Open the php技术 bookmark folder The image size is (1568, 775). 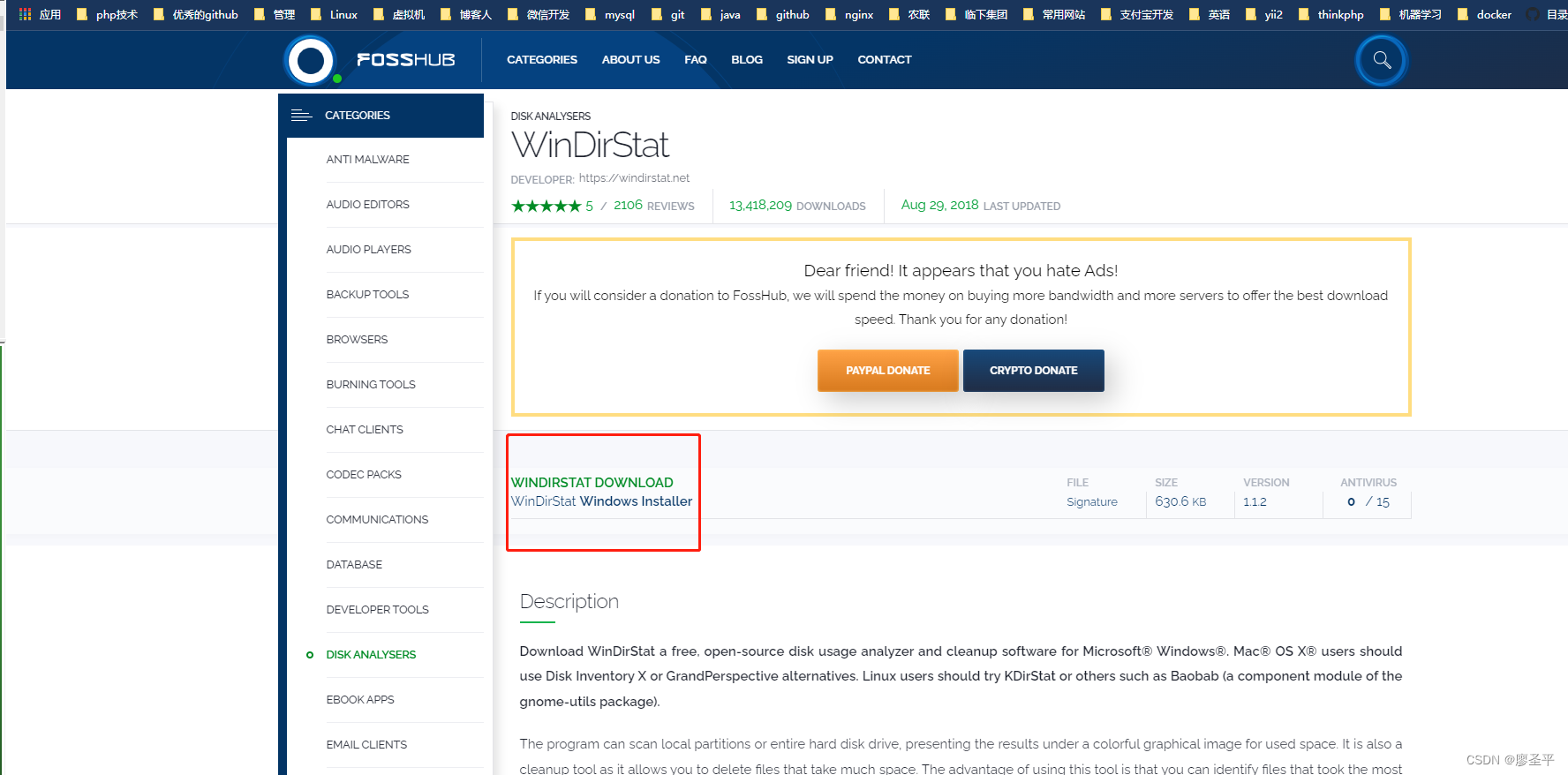107,14
